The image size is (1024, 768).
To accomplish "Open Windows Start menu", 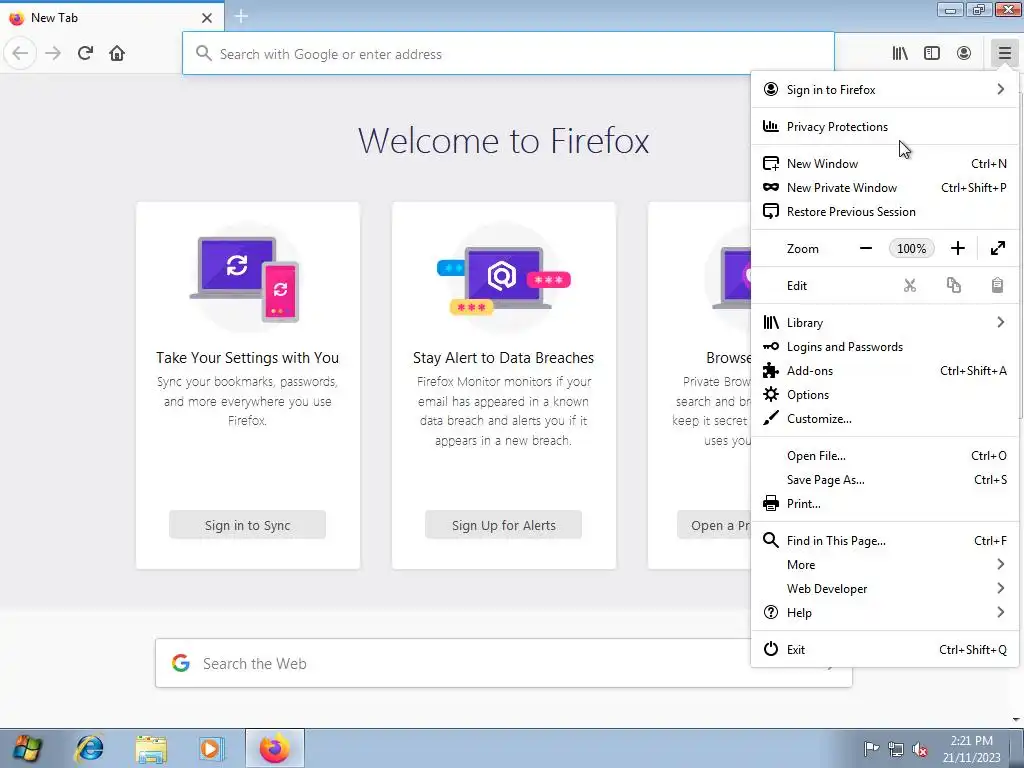I will pyautogui.click(x=27, y=748).
